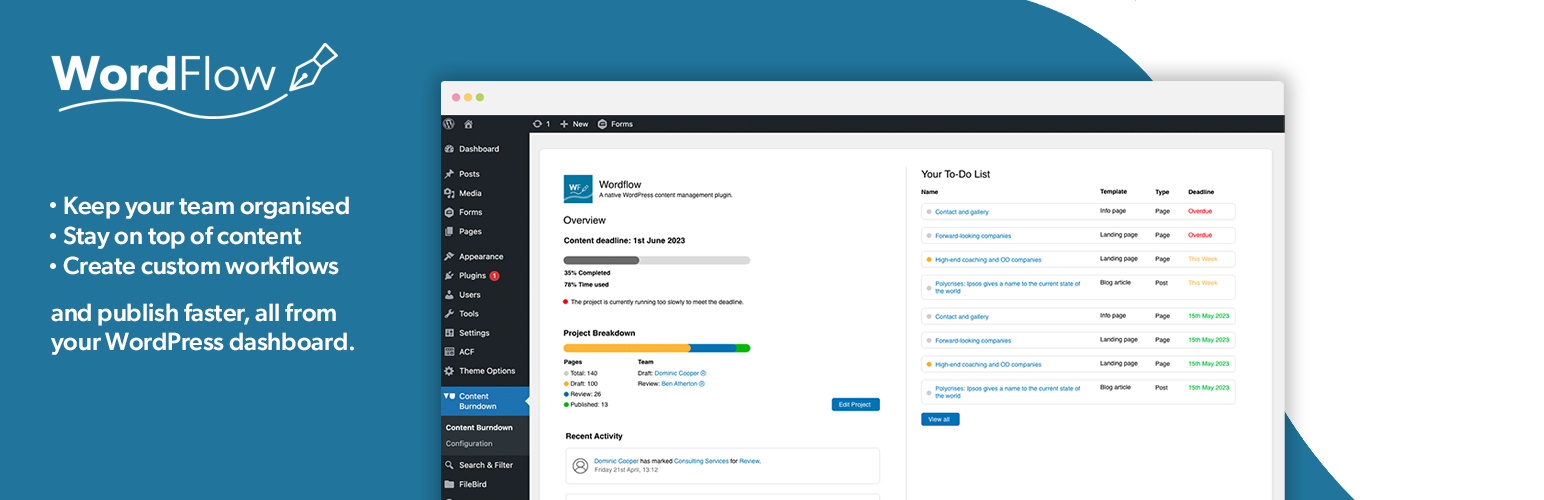
Task: Click the New label in admin bar
Action: click(581, 124)
